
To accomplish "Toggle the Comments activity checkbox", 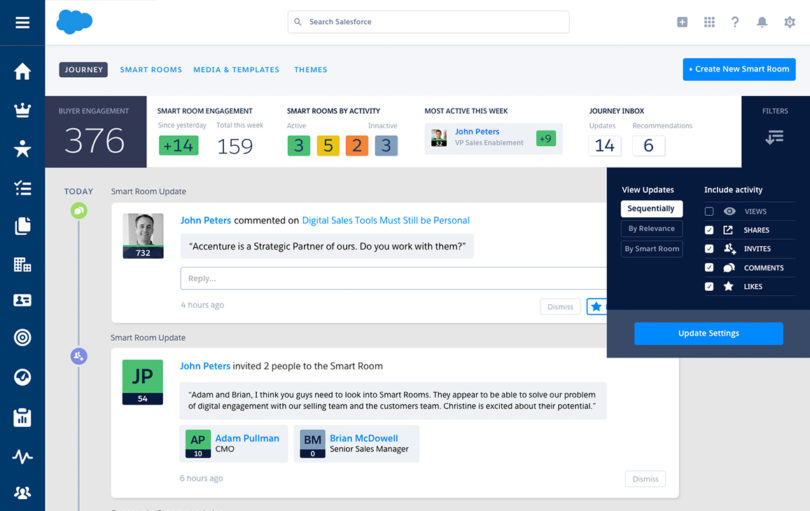I will [709, 268].
